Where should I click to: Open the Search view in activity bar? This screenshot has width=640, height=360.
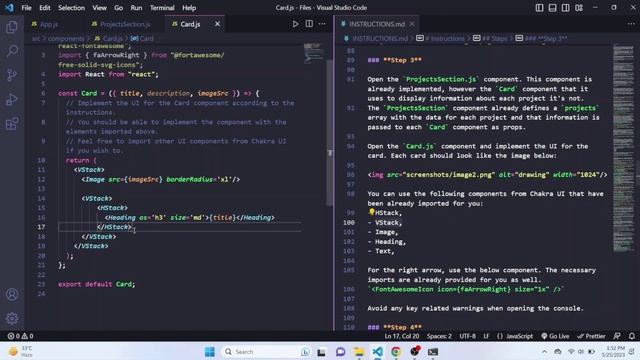(12, 51)
